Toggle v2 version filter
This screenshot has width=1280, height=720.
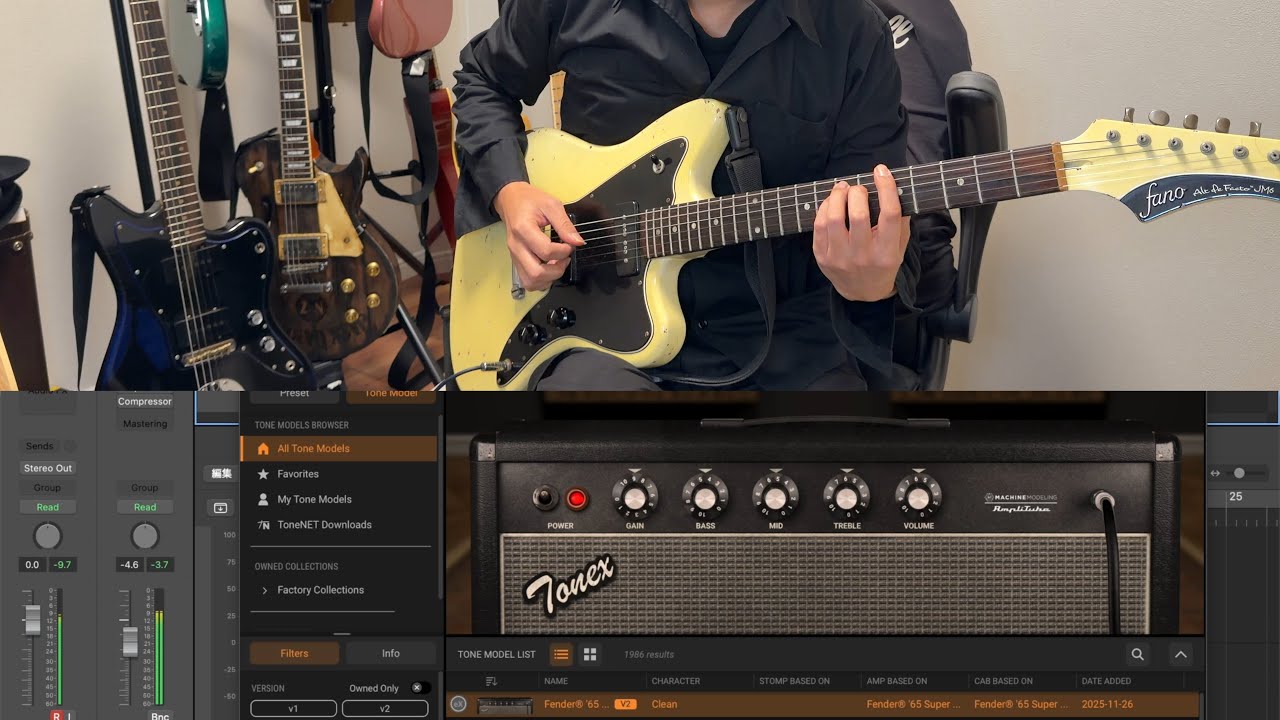(385, 708)
